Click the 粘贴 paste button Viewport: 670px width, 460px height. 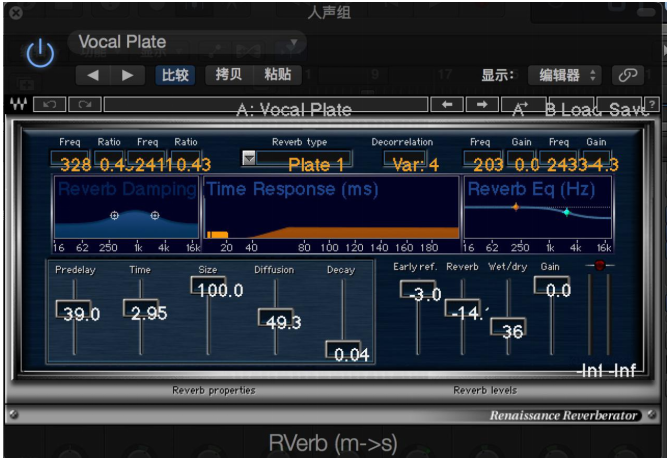pyautogui.click(x=277, y=75)
